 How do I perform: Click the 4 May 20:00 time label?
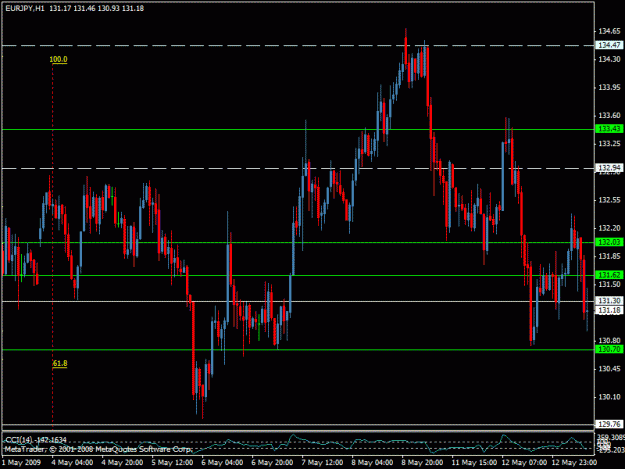coord(122,463)
